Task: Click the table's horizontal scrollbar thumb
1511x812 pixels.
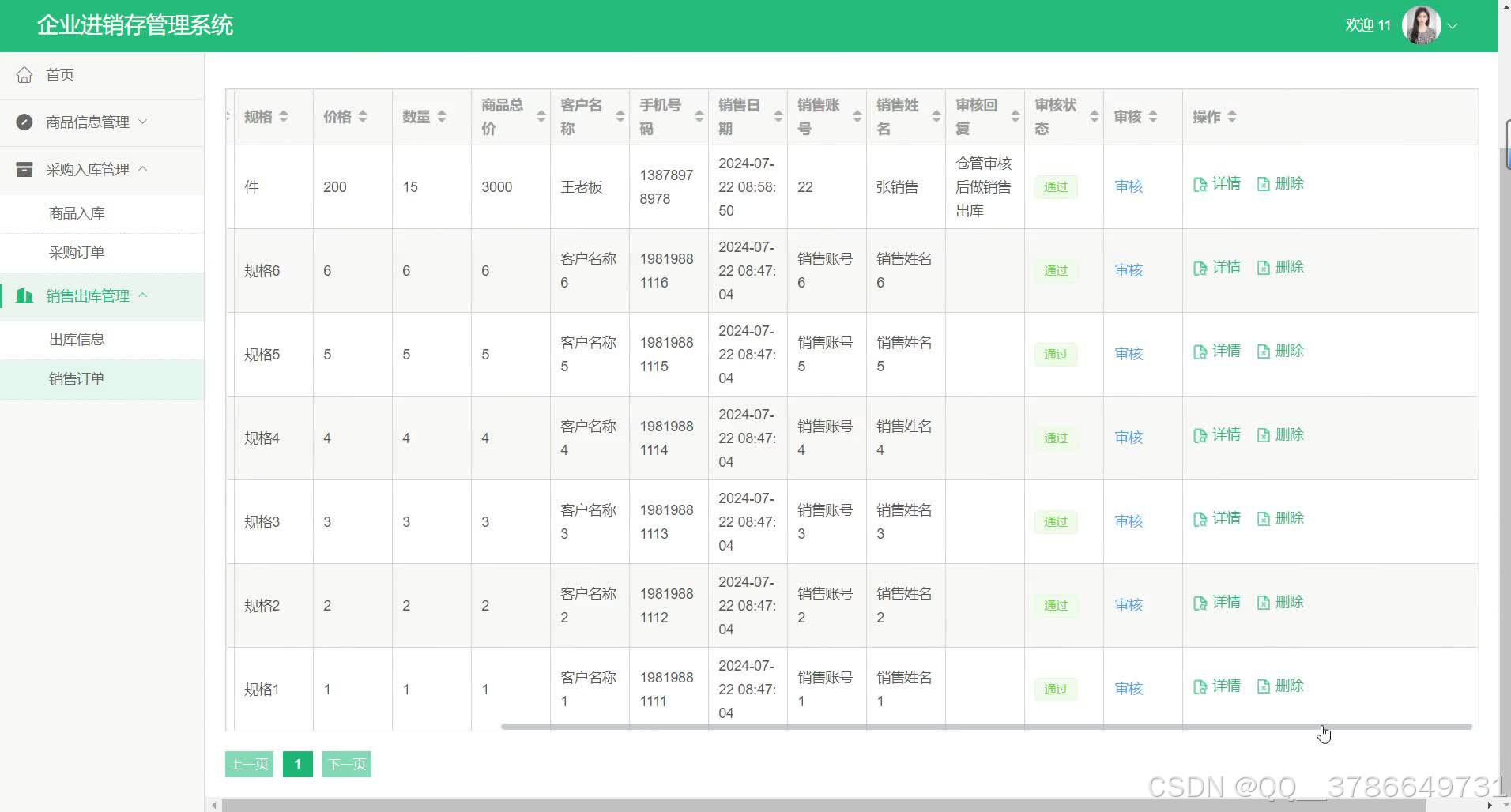Action: [986, 727]
